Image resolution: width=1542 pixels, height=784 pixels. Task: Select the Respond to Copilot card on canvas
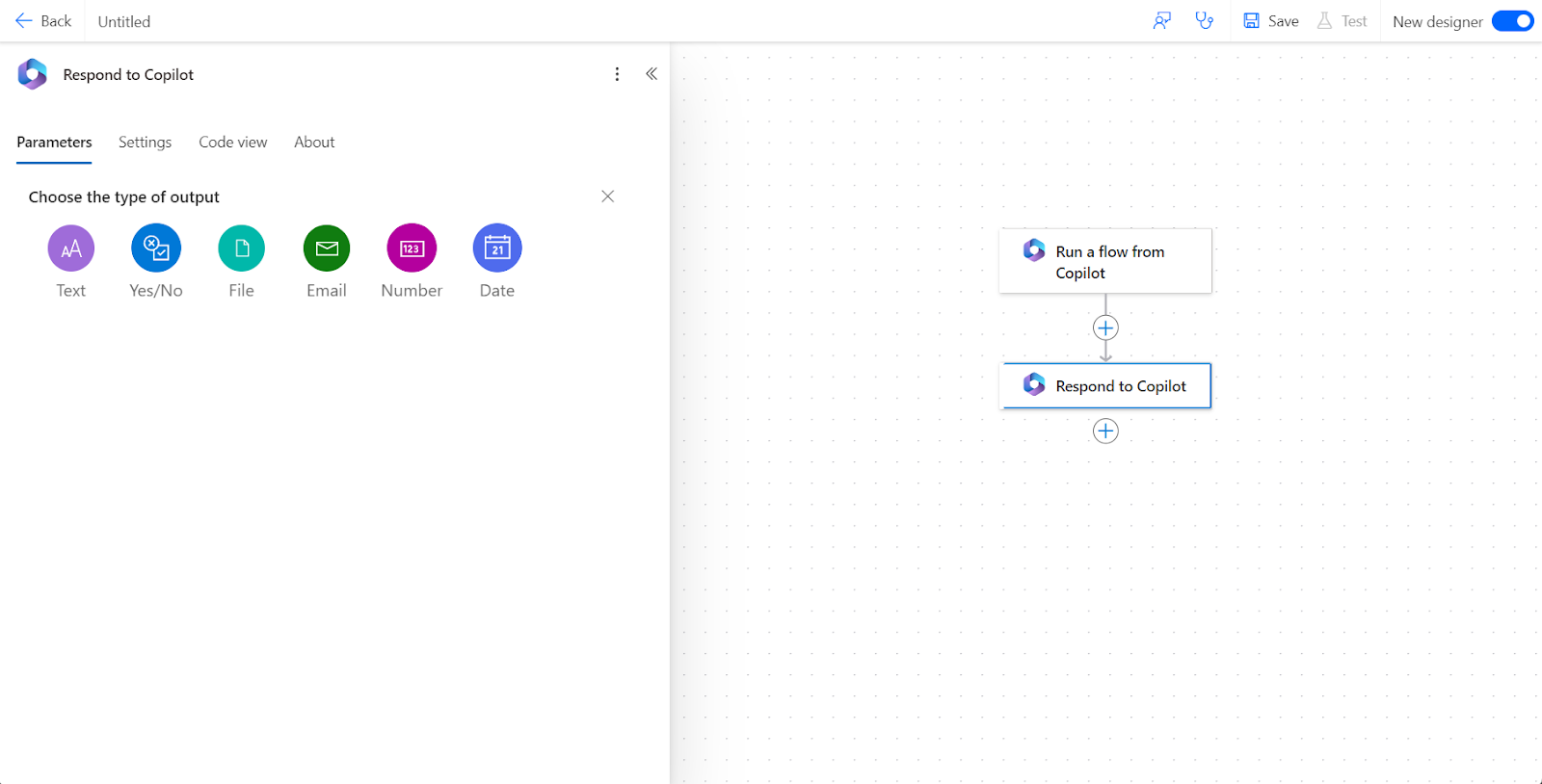pos(1105,386)
